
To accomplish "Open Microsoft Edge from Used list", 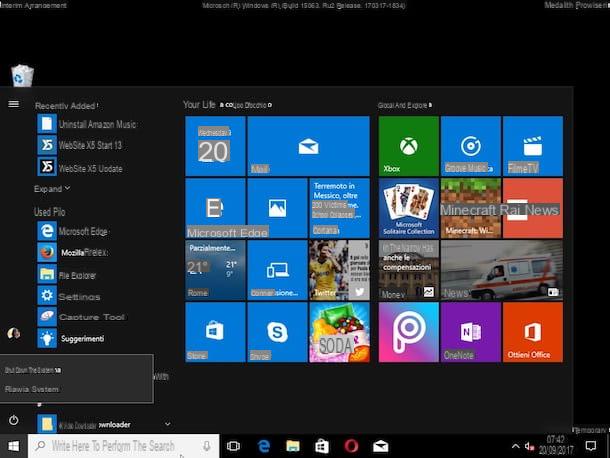I will pyautogui.click(x=73, y=231).
